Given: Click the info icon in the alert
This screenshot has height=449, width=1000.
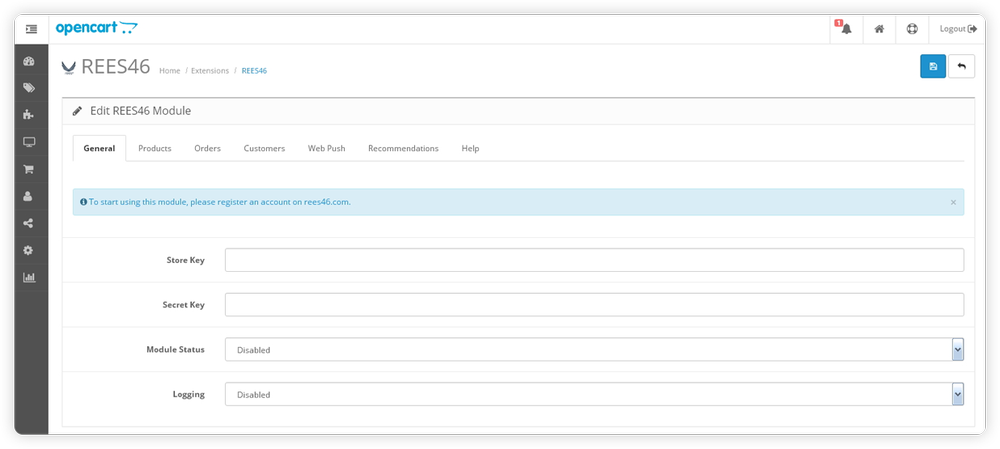Looking at the screenshot, I should (x=84, y=202).
